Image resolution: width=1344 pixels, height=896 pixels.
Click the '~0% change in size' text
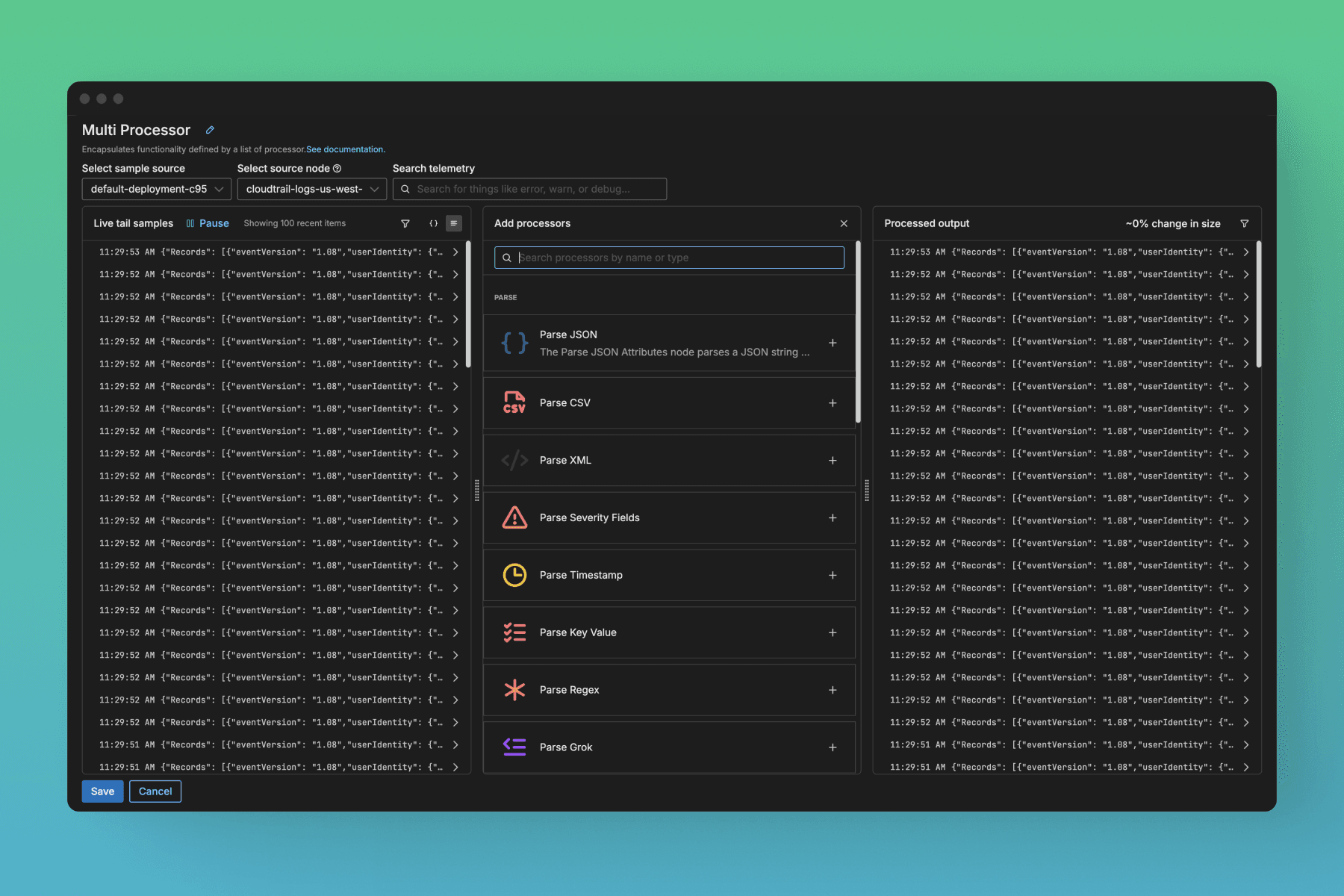tap(1173, 223)
